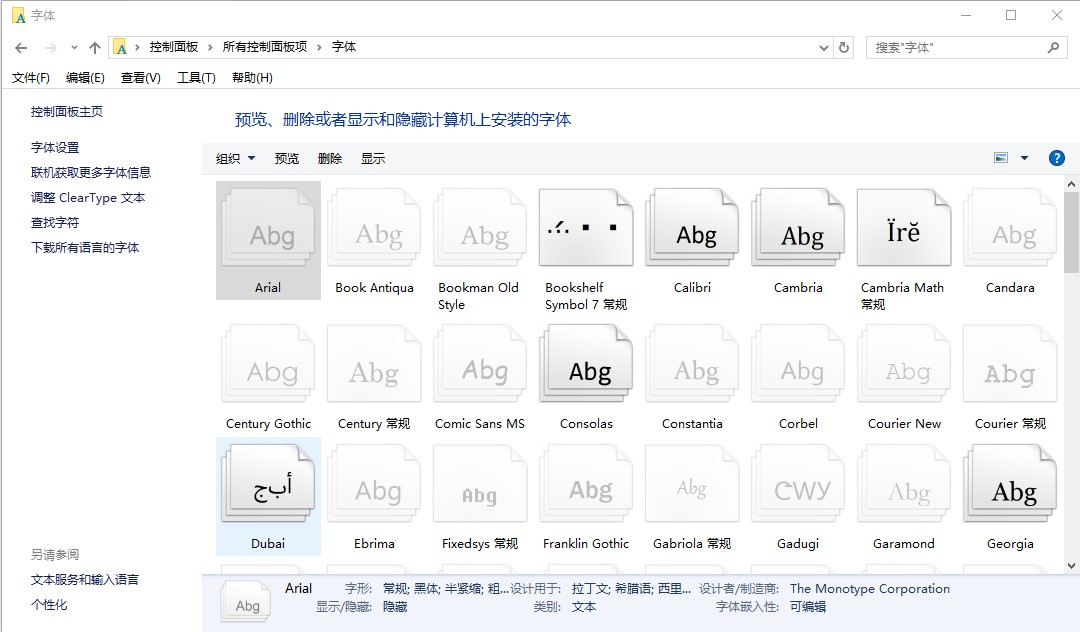Select the Georgia font icon
The image size is (1080, 632).
click(1010, 484)
